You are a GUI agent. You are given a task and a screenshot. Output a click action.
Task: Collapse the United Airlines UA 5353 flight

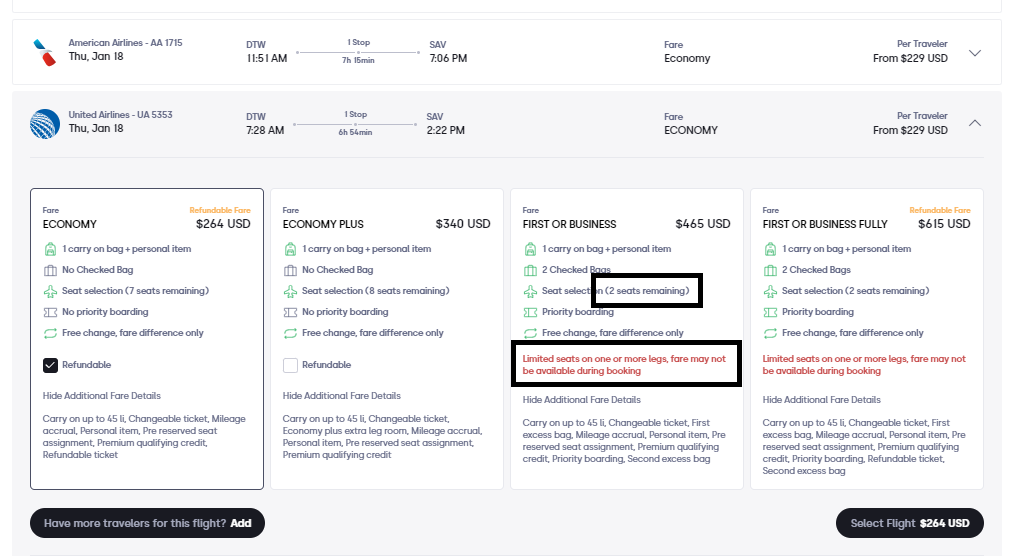click(975, 123)
